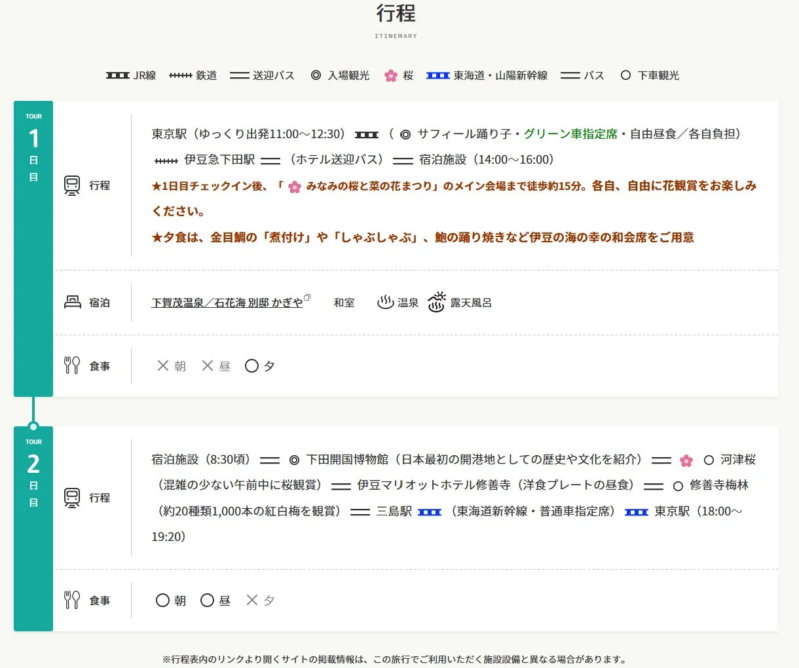Click the 修善寺梅林 text
The height and width of the screenshot is (668, 799).
719,485
